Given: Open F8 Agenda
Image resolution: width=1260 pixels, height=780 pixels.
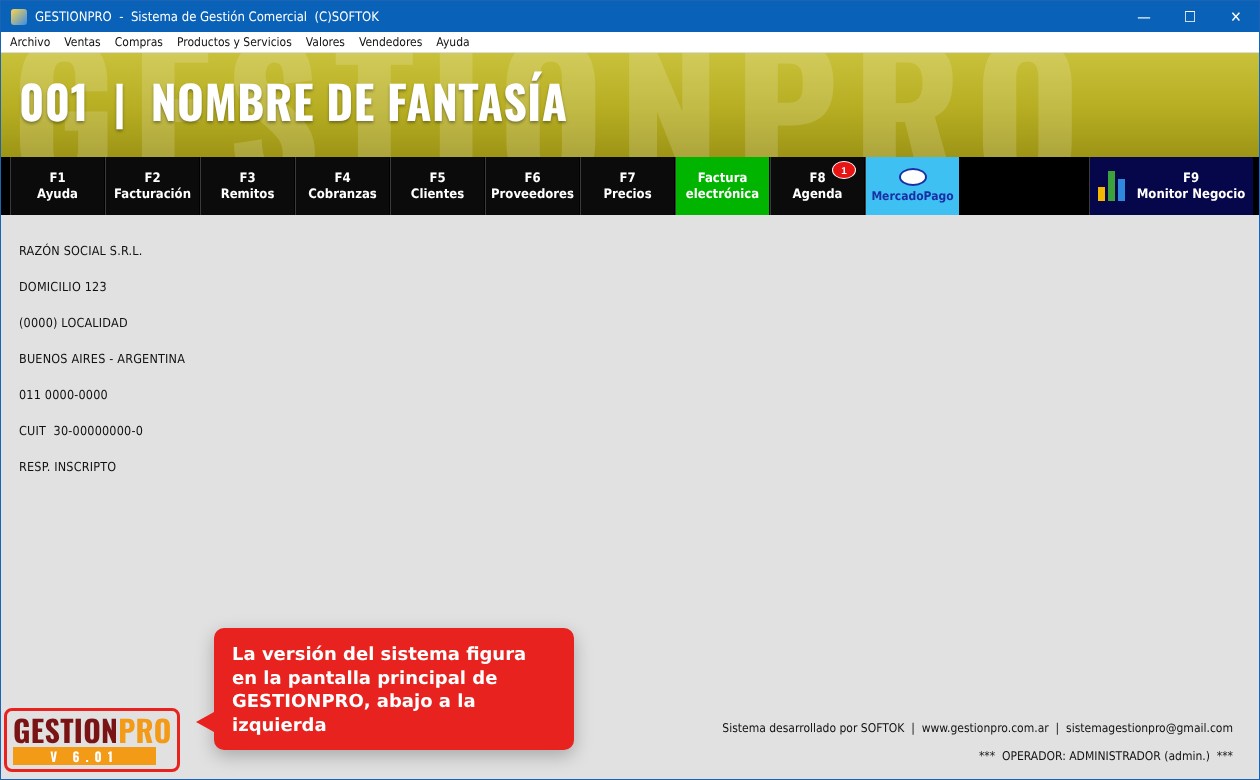Looking at the screenshot, I should [817, 186].
